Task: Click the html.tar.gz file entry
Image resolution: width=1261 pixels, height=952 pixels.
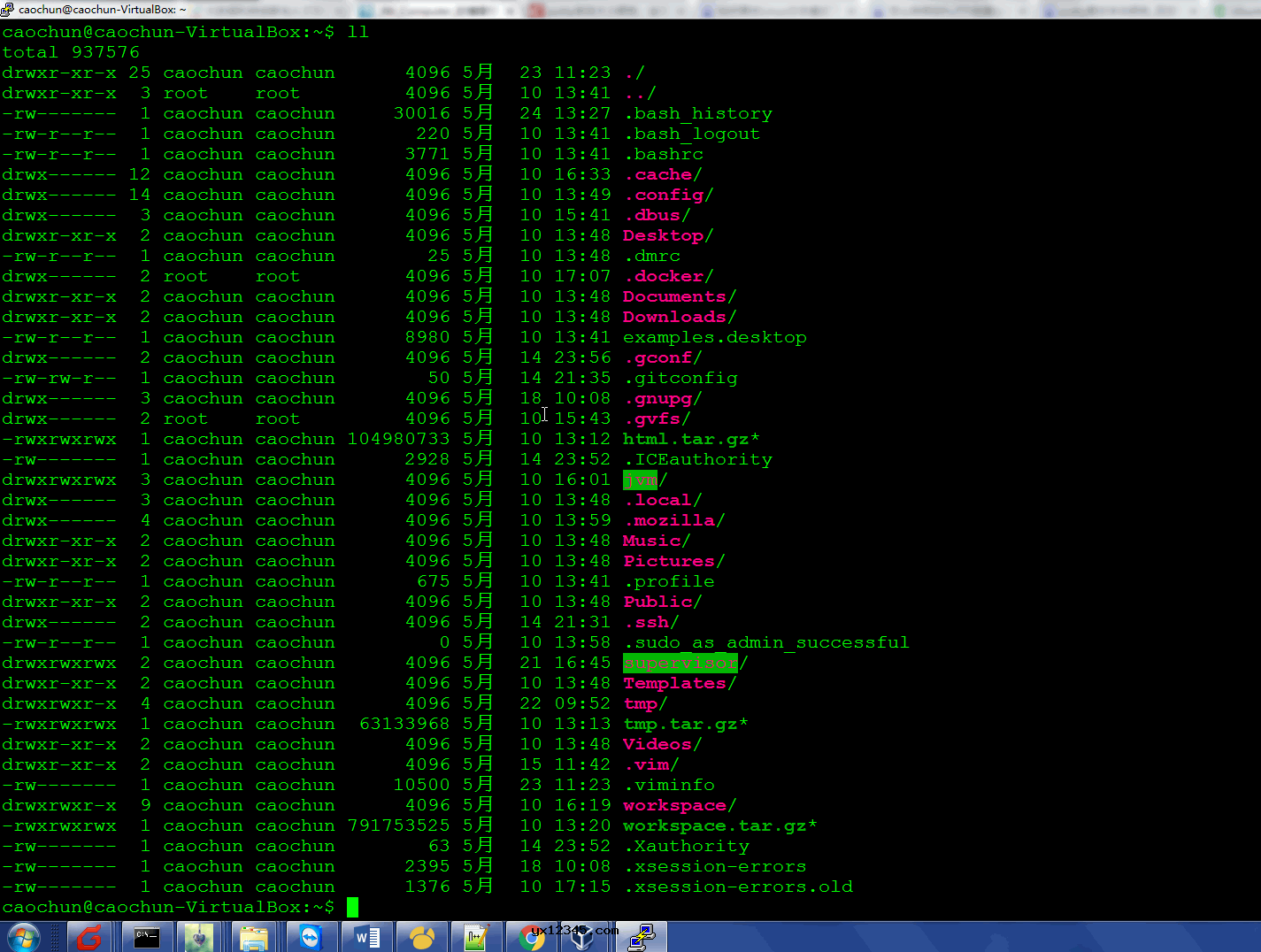Action: pyautogui.click(x=687, y=439)
